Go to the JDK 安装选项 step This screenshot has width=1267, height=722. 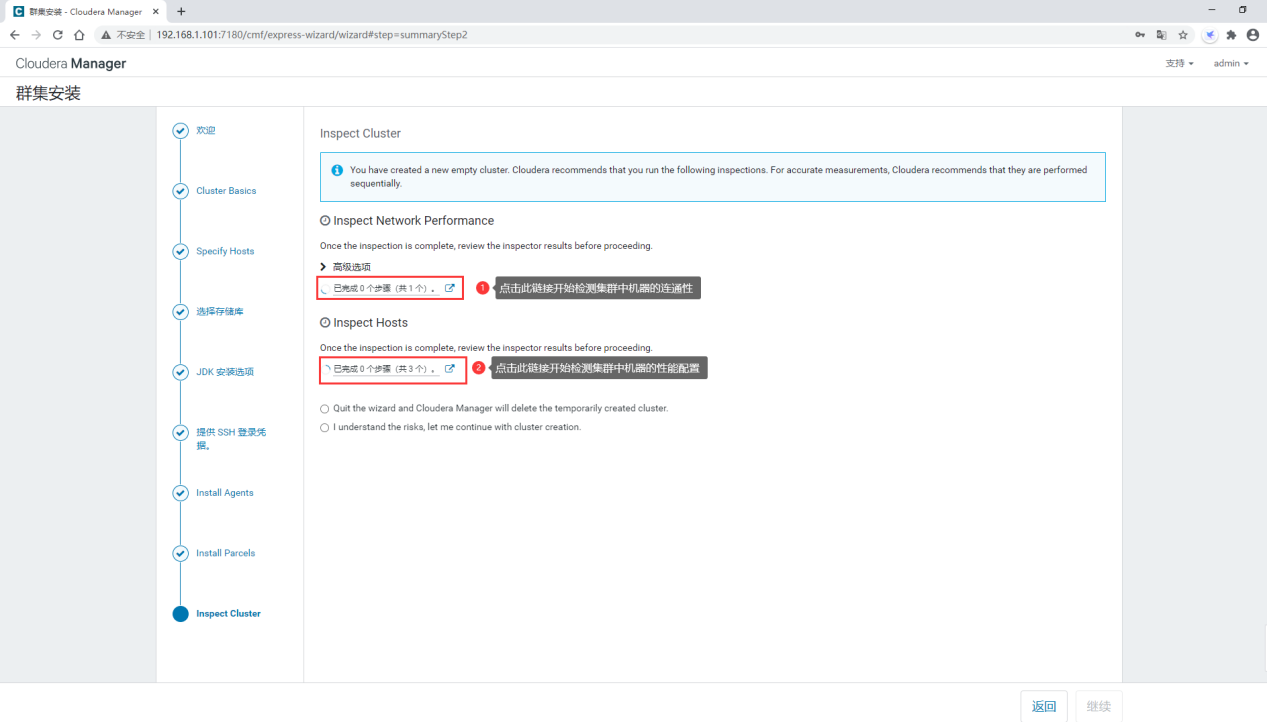(x=225, y=372)
